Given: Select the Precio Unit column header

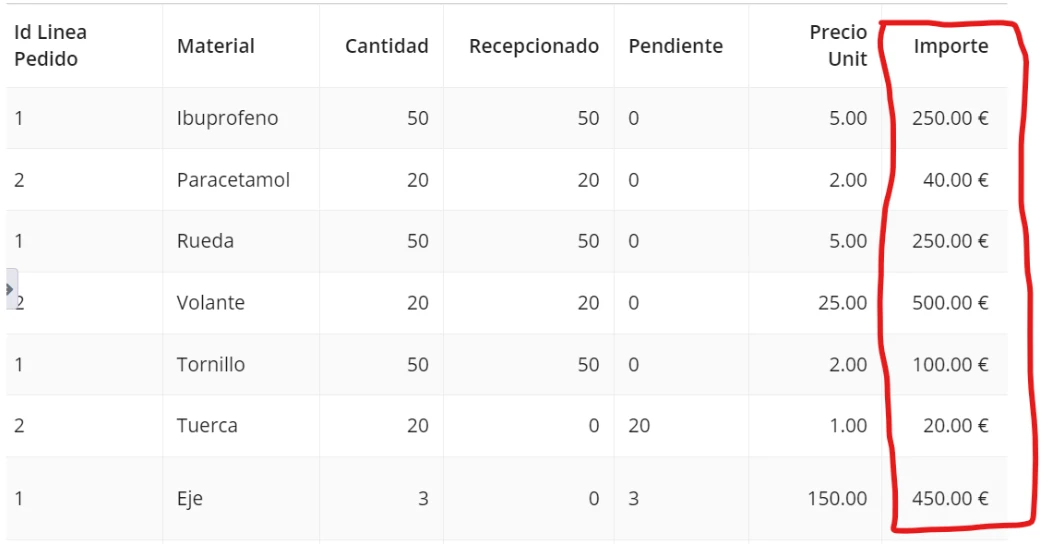Looking at the screenshot, I should 838,46.
